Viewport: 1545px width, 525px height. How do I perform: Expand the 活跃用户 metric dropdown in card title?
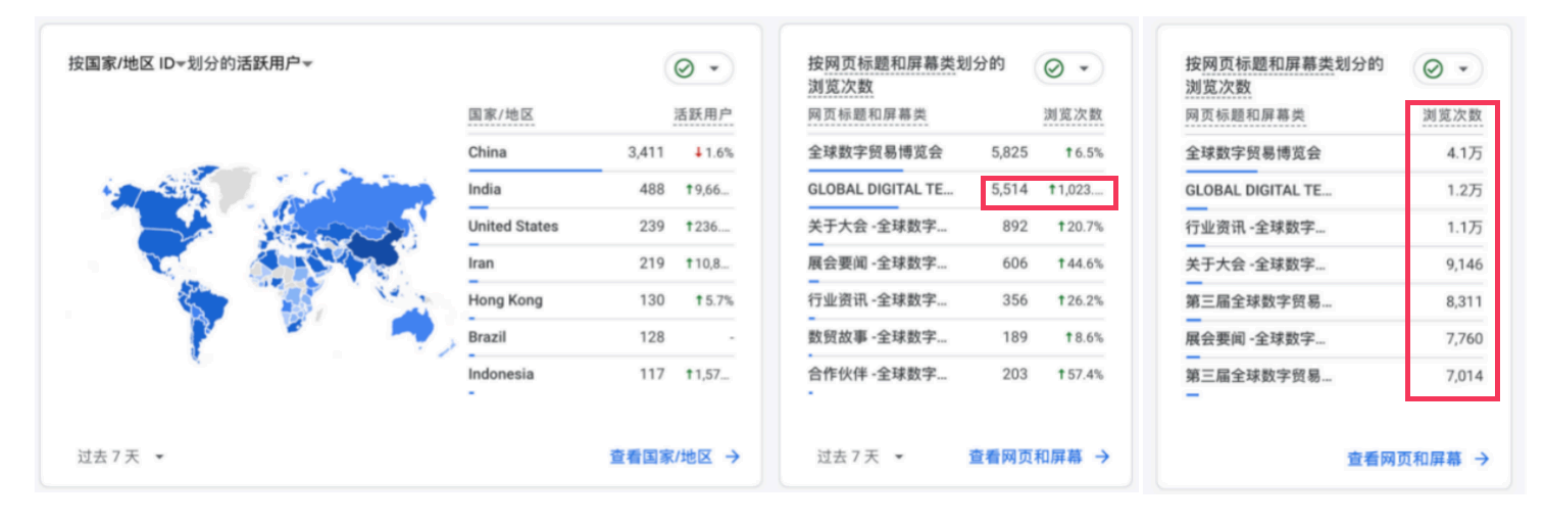[308, 65]
